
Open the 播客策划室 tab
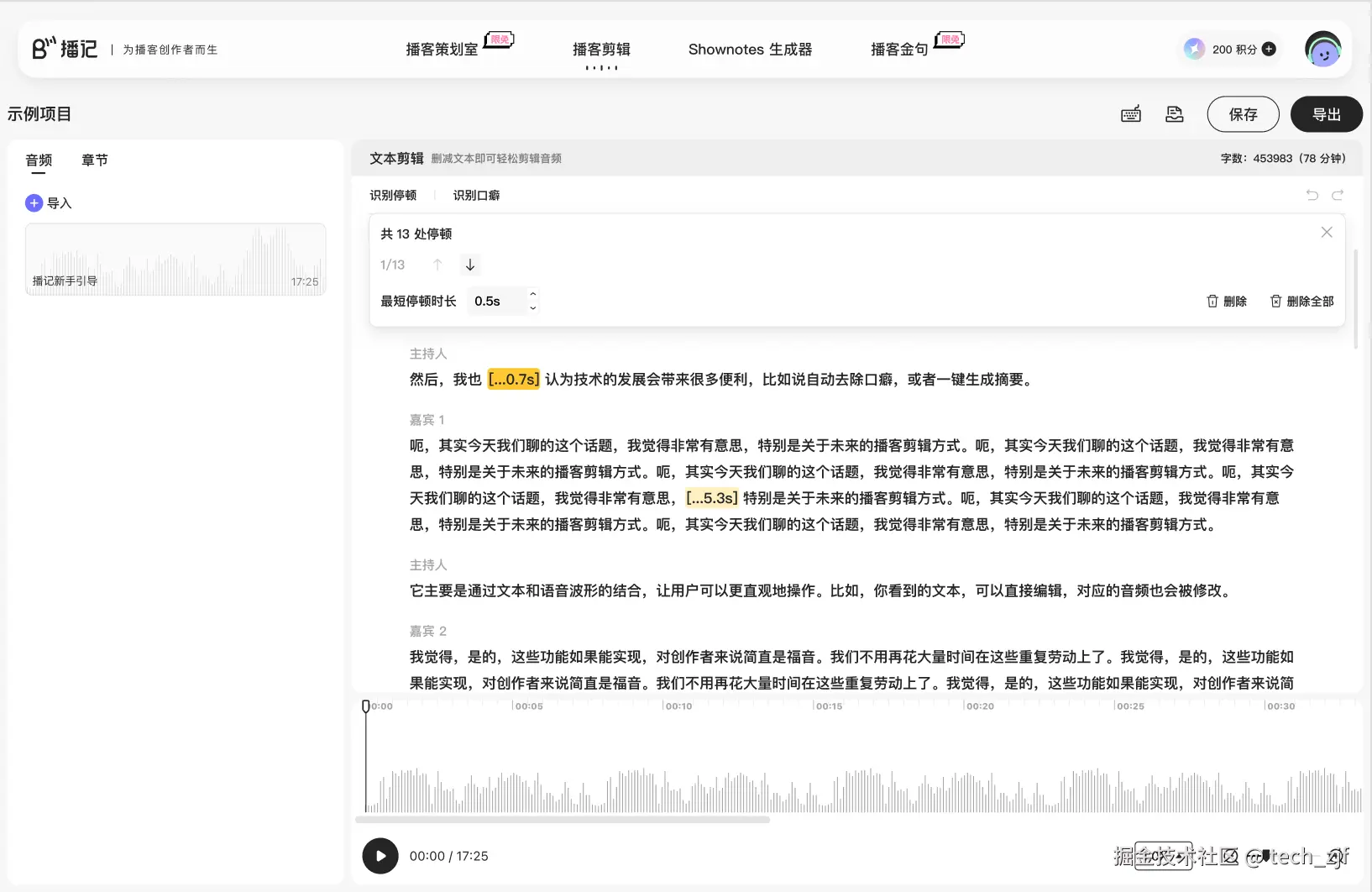[442, 50]
